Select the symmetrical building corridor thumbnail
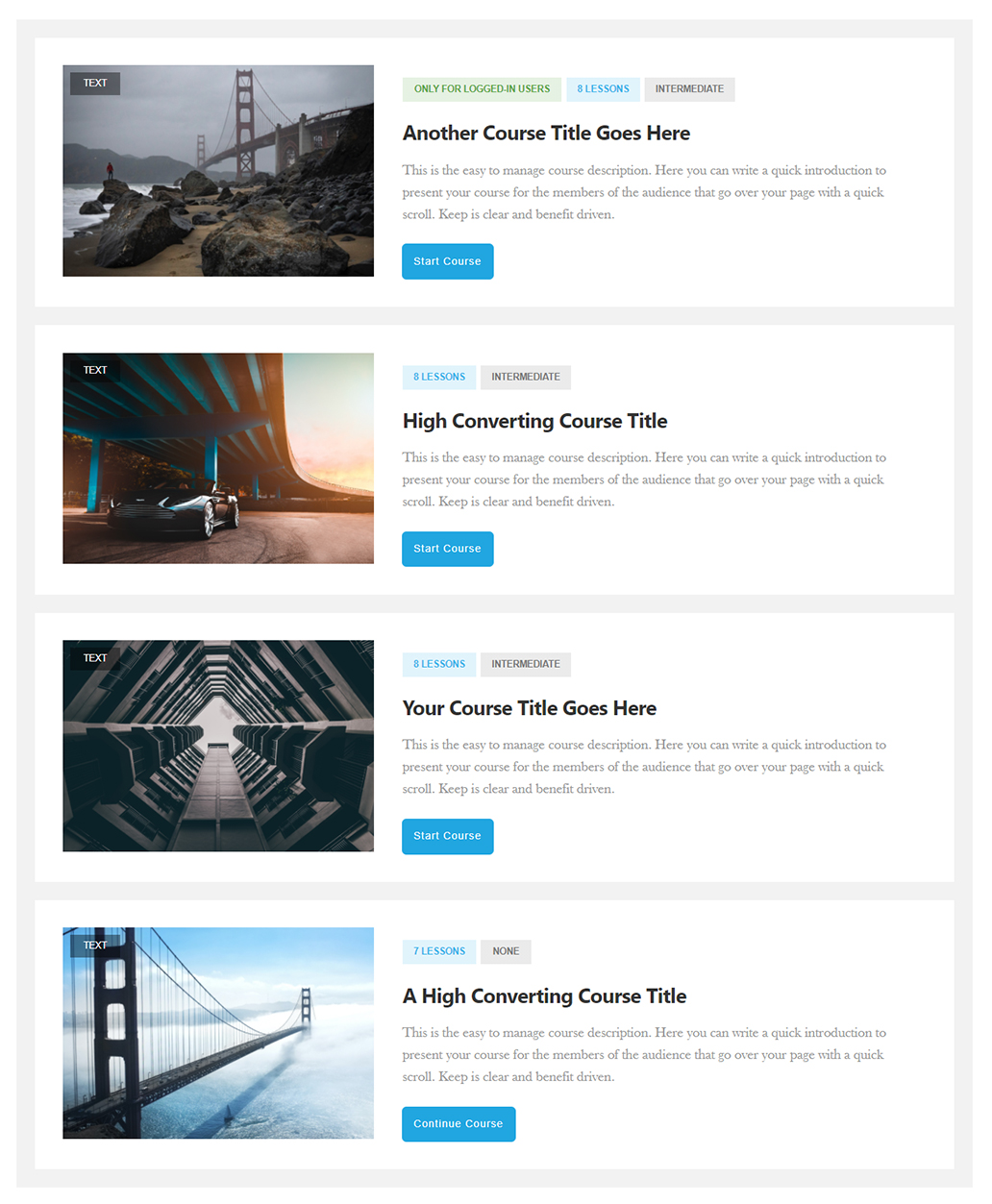992x1204 pixels. 218,746
